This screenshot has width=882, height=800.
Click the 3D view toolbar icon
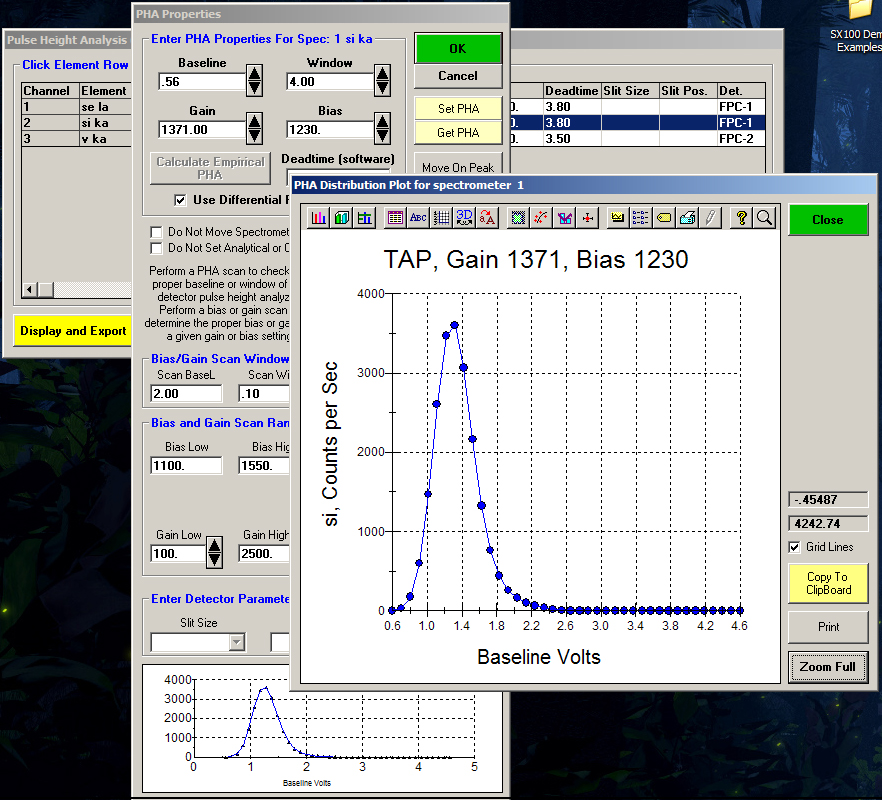tap(464, 217)
